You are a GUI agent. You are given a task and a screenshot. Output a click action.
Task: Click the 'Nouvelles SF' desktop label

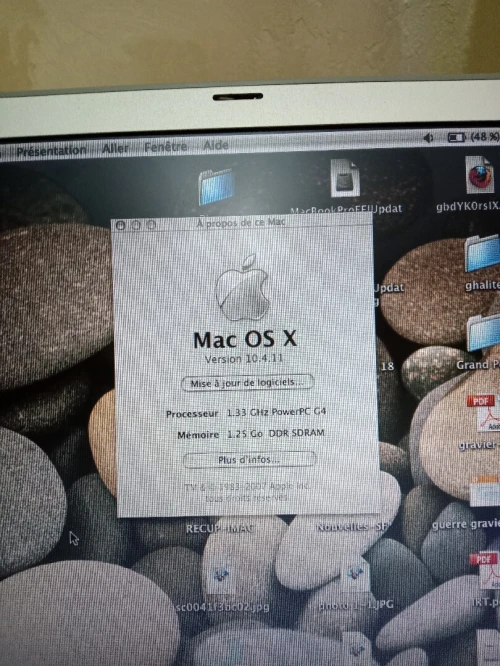coord(352,527)
